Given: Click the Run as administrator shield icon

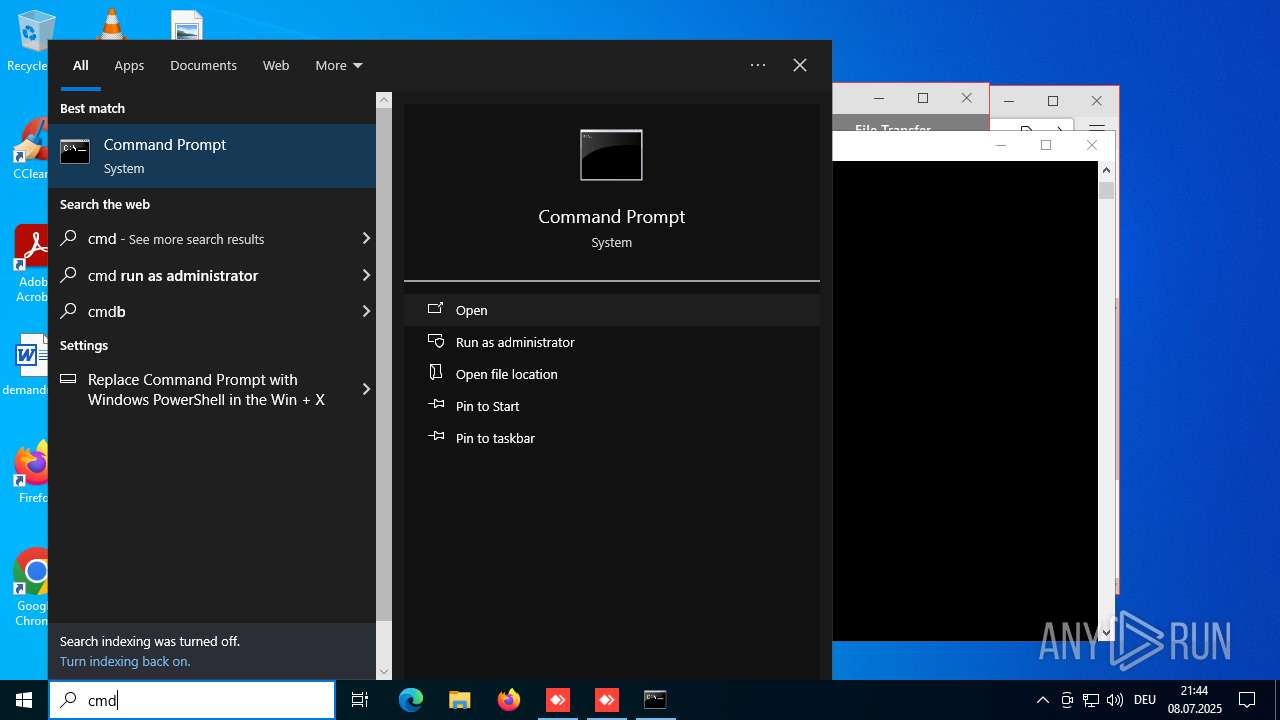Looking at the screenshot, I should pyautogui.click(x=435, y=341).
